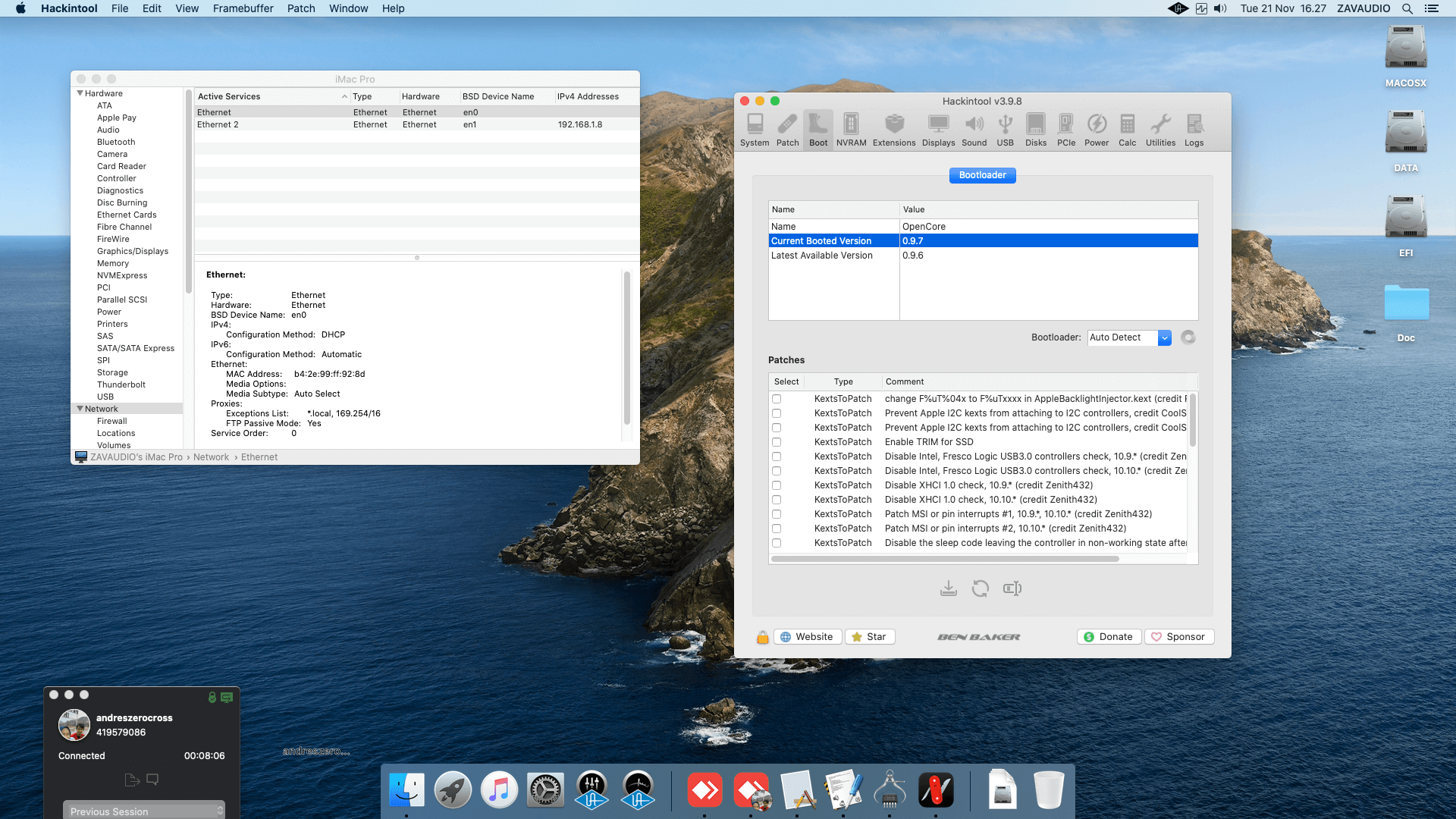This screenshot has height=819, width=1456.
Task: Select the Bootloader tab in Hackintool
Action: 982,175
